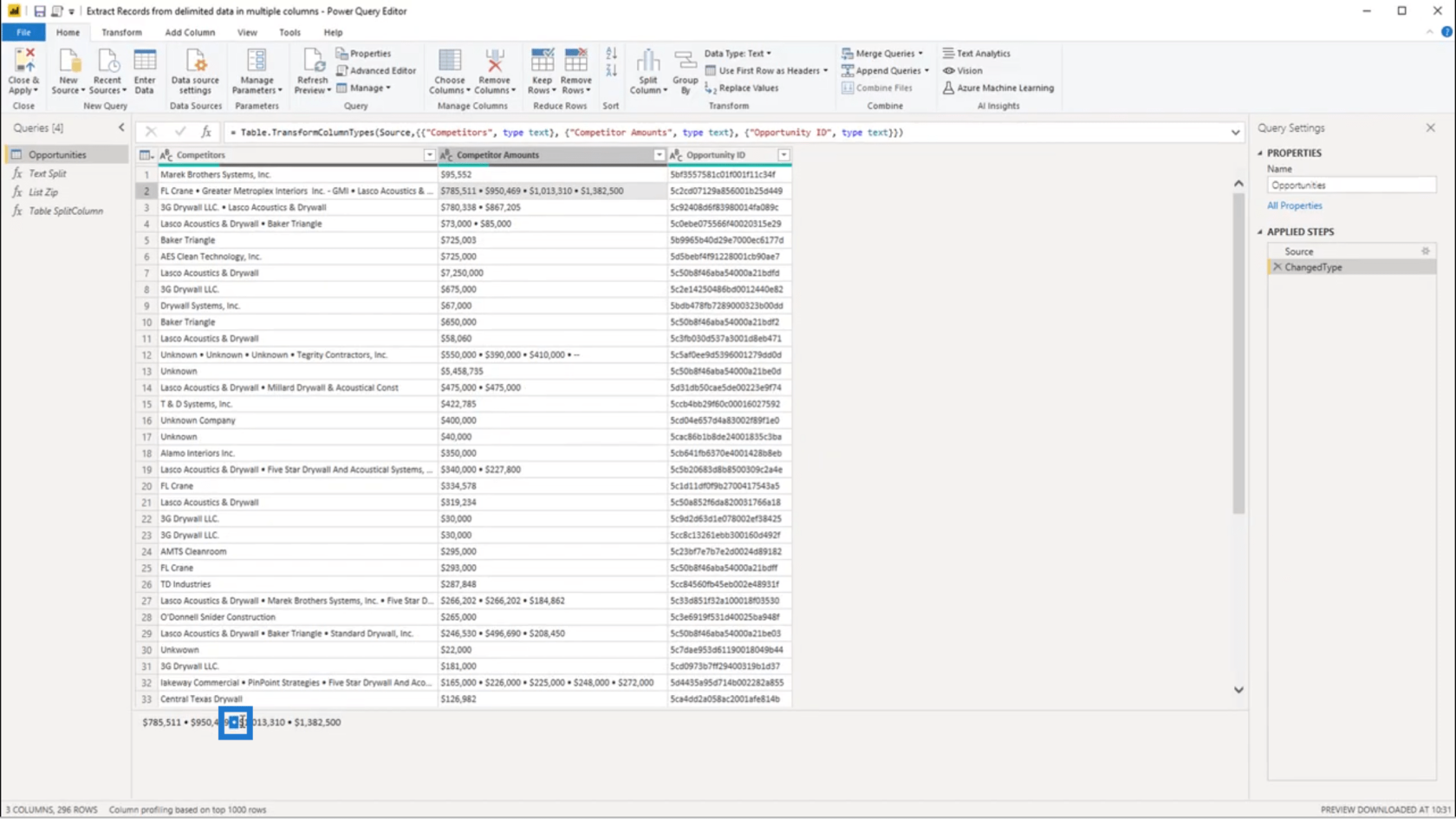This screenshot has height=819, width=1456.
Task: Switch to the Tools tab
Action: coord(289,32)
